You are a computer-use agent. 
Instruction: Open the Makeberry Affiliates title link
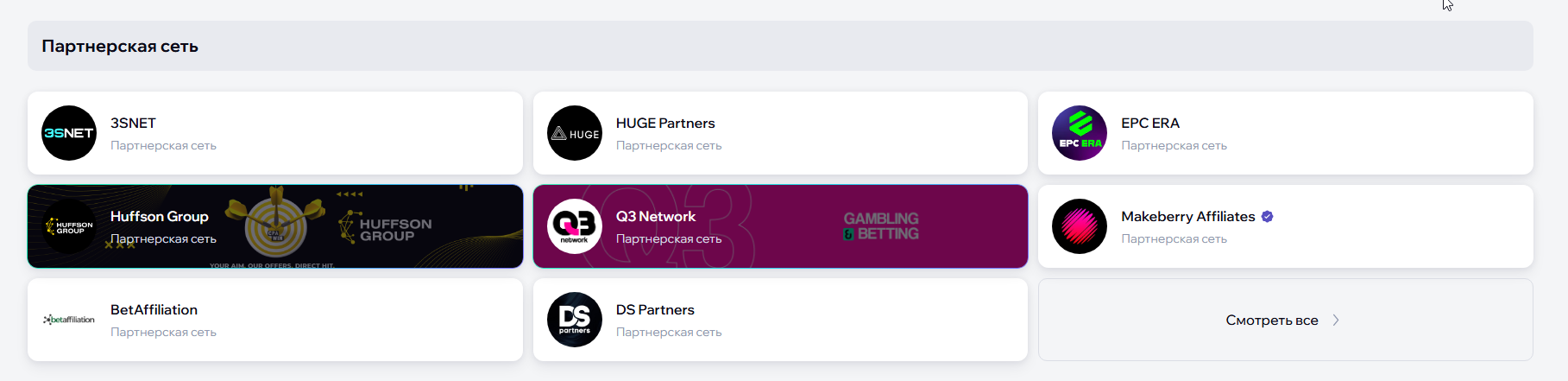(1187, 217)
